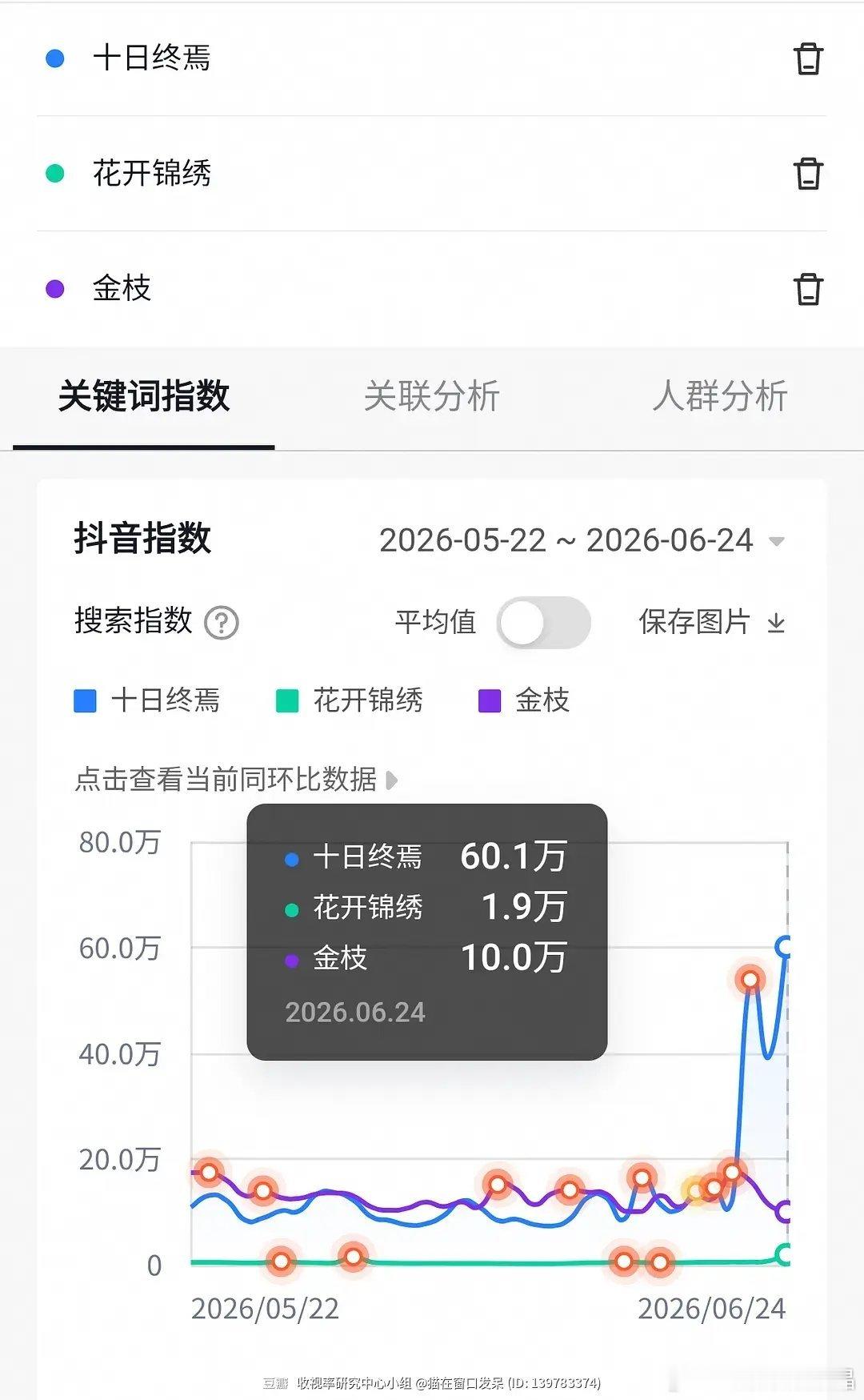Delete the 金枝 keyword with trash icon
The image size is (864, 1400).
click(x=808, y=288)
